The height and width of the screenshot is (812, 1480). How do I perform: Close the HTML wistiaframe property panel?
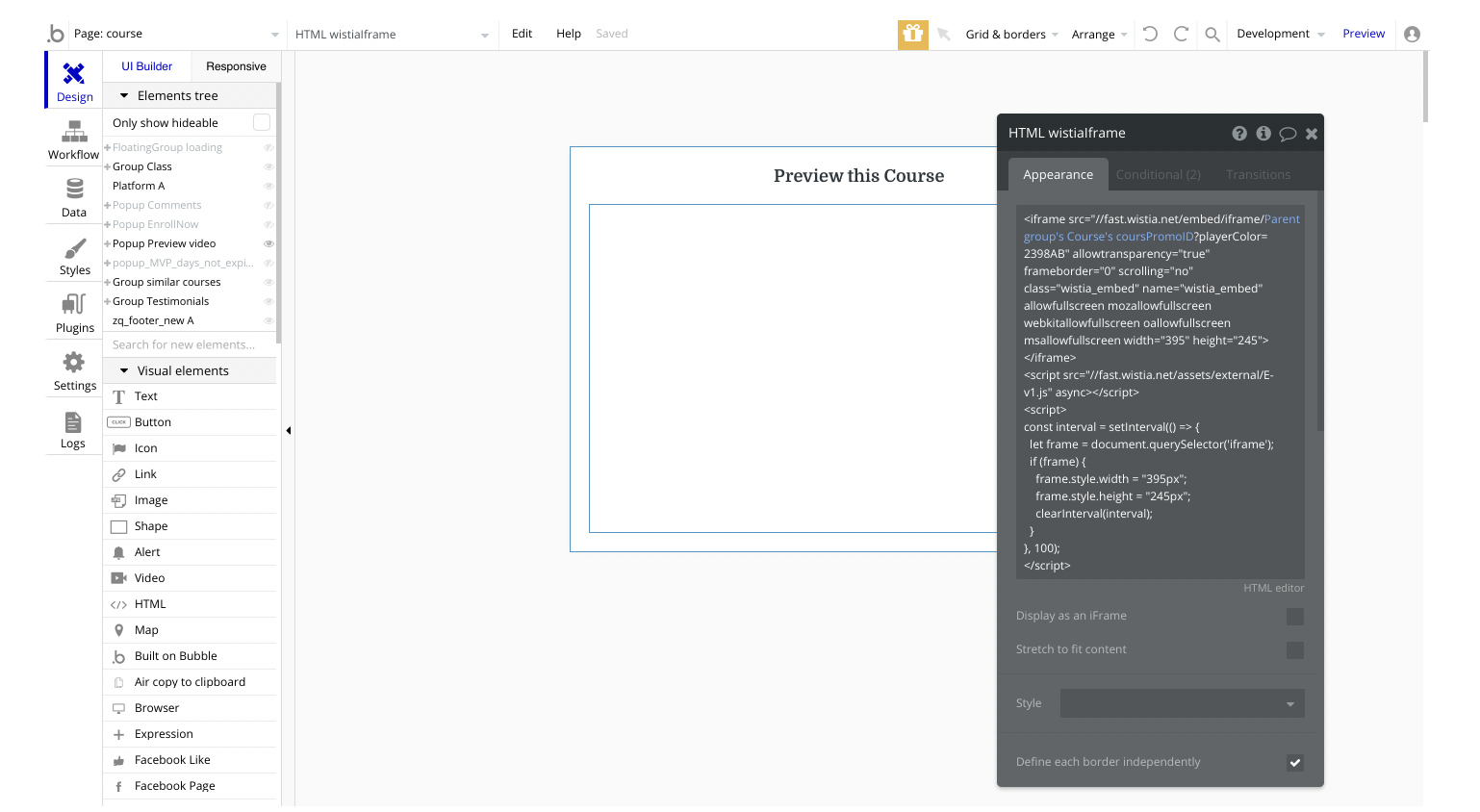tap(1312, 134)
